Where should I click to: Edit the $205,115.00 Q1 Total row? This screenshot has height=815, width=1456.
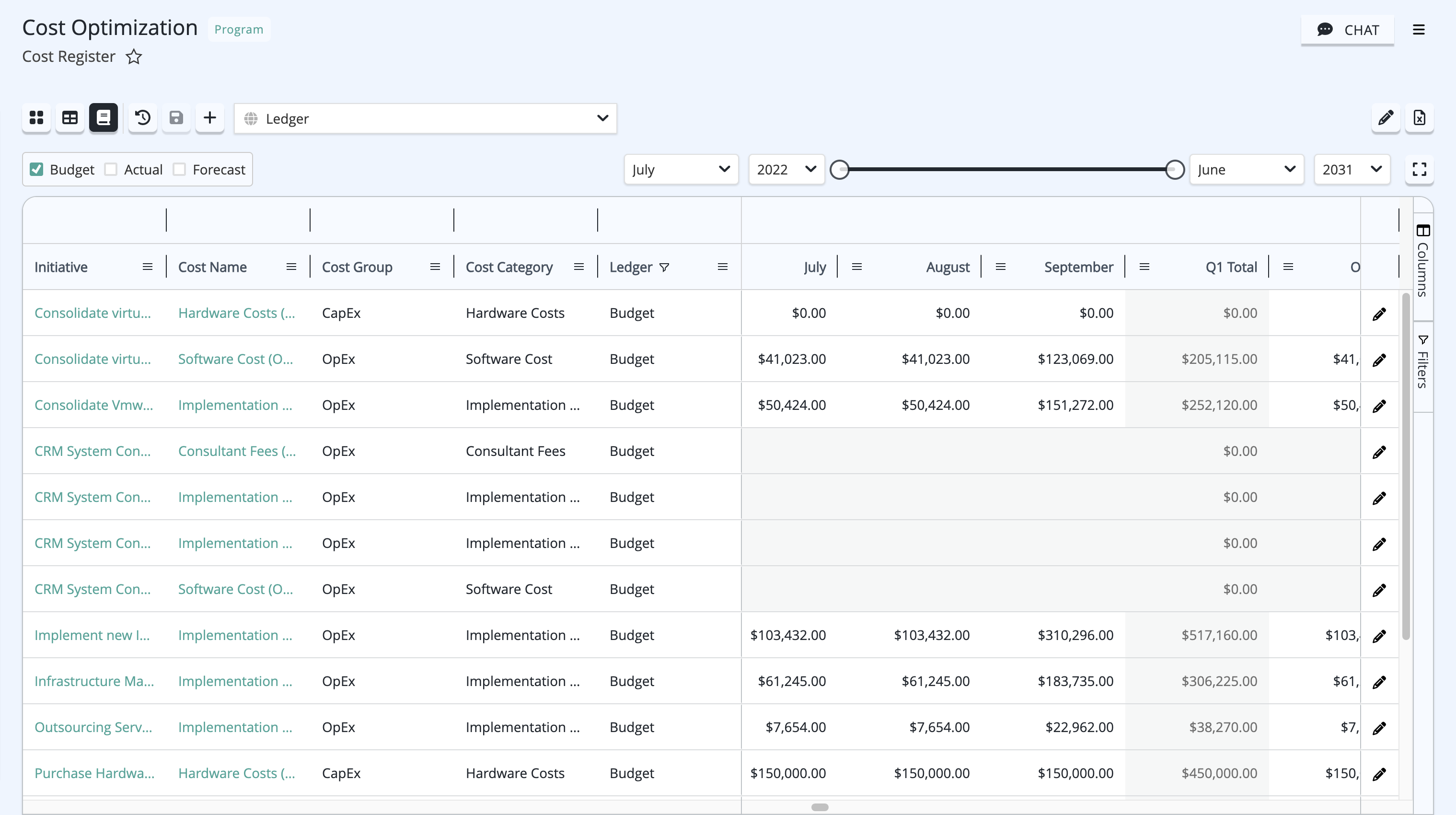(x=1379, y=359)
